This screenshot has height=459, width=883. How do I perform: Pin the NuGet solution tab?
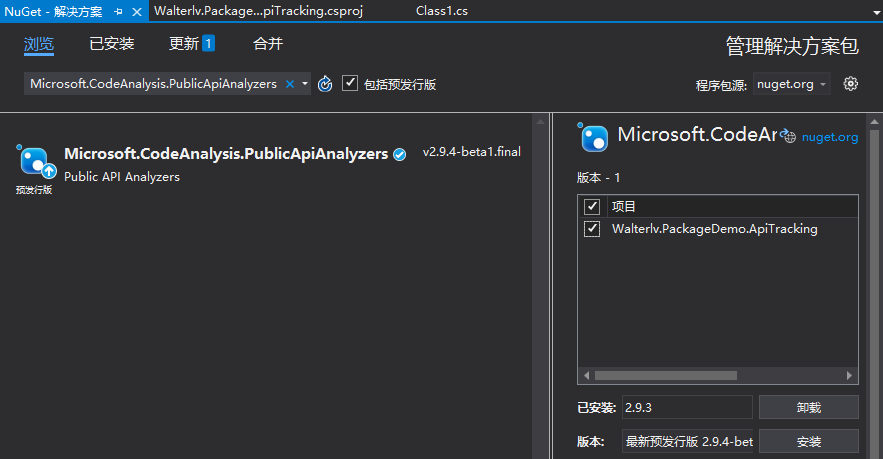click(x=118, y=11)
